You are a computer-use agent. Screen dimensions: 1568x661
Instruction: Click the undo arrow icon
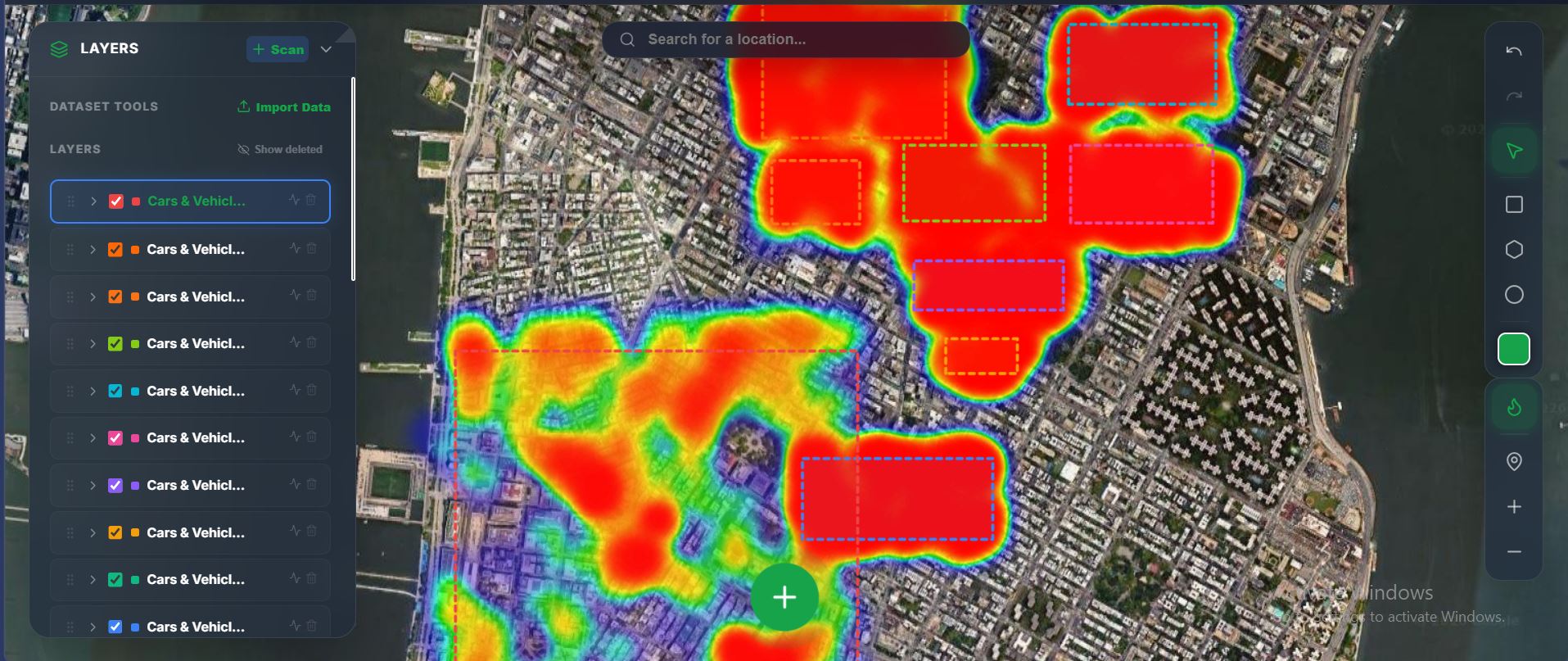click(1513, 52)
